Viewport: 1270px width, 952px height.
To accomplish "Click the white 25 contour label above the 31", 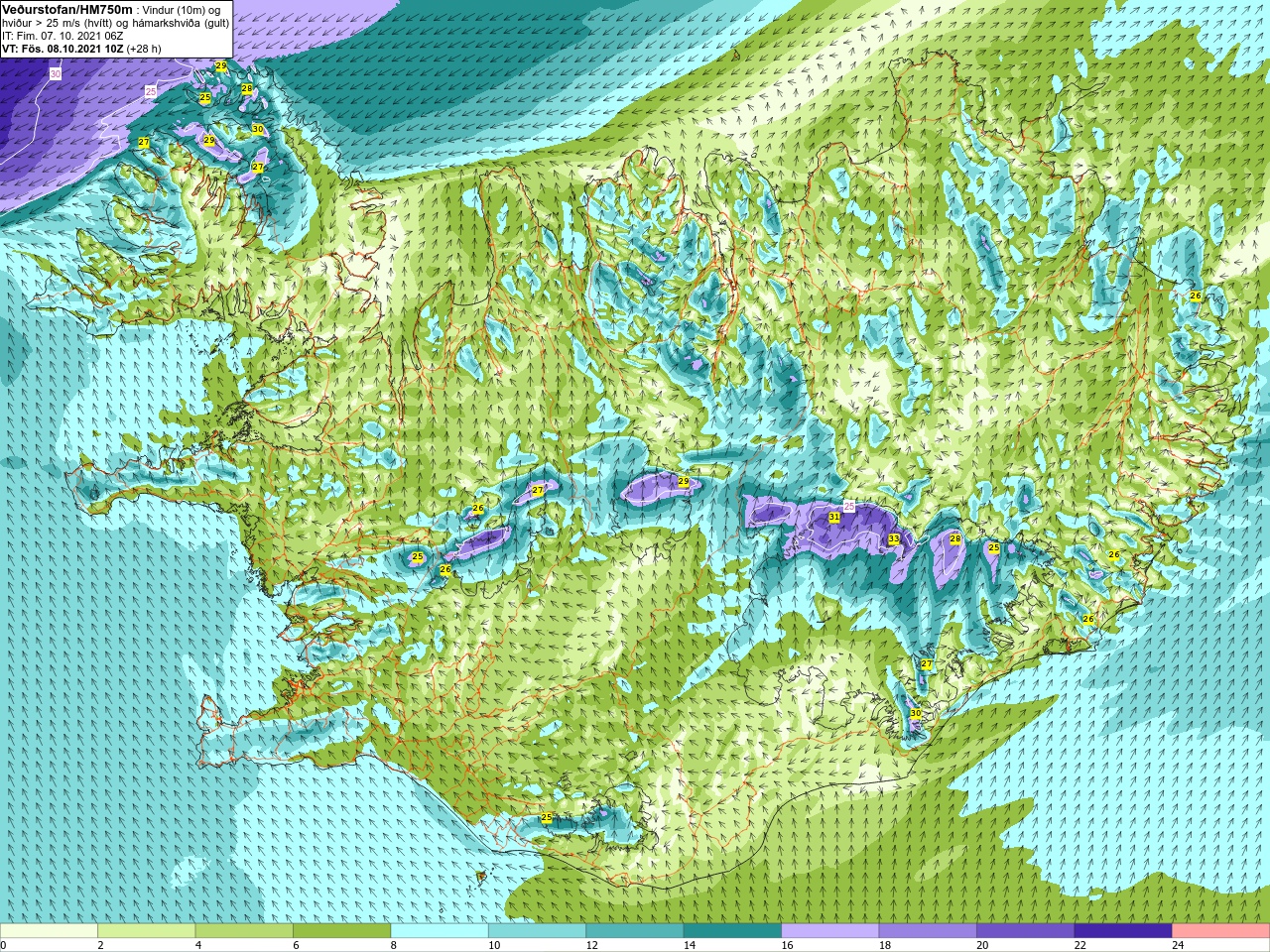I will click(849, 507).
